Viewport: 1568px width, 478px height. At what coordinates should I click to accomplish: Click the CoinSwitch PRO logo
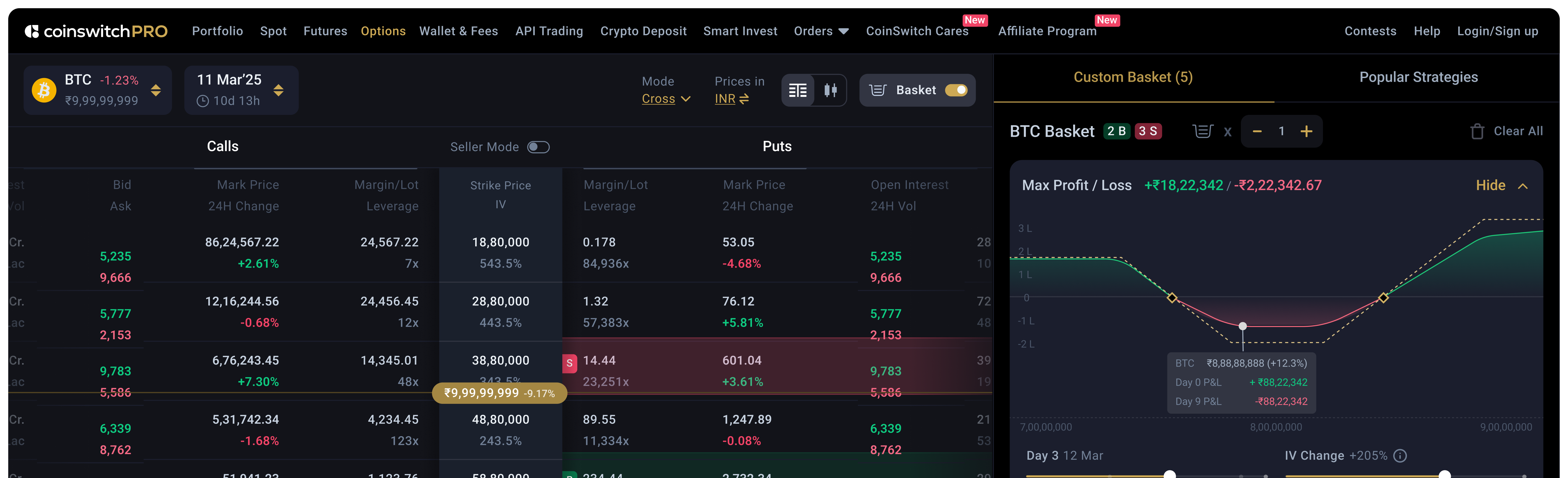pos(96,31)
